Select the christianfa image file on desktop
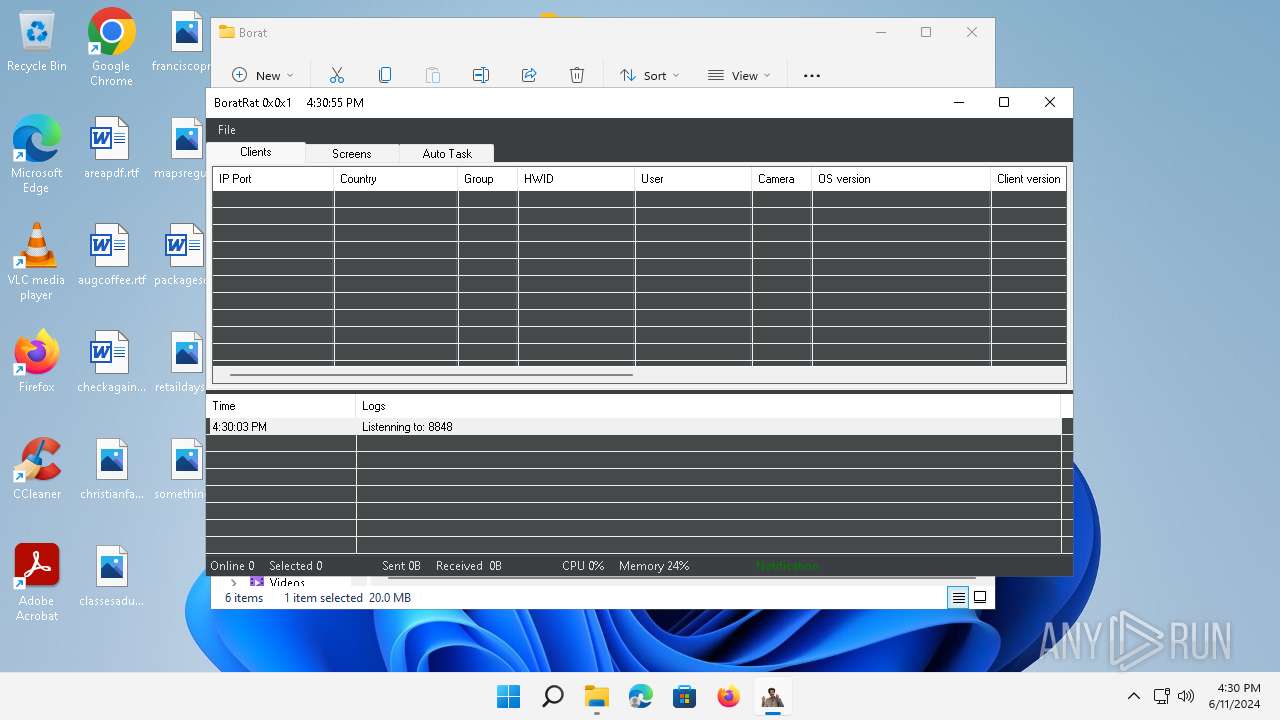Viewport: 1280px width, 720px height. (x=111, y=468)
